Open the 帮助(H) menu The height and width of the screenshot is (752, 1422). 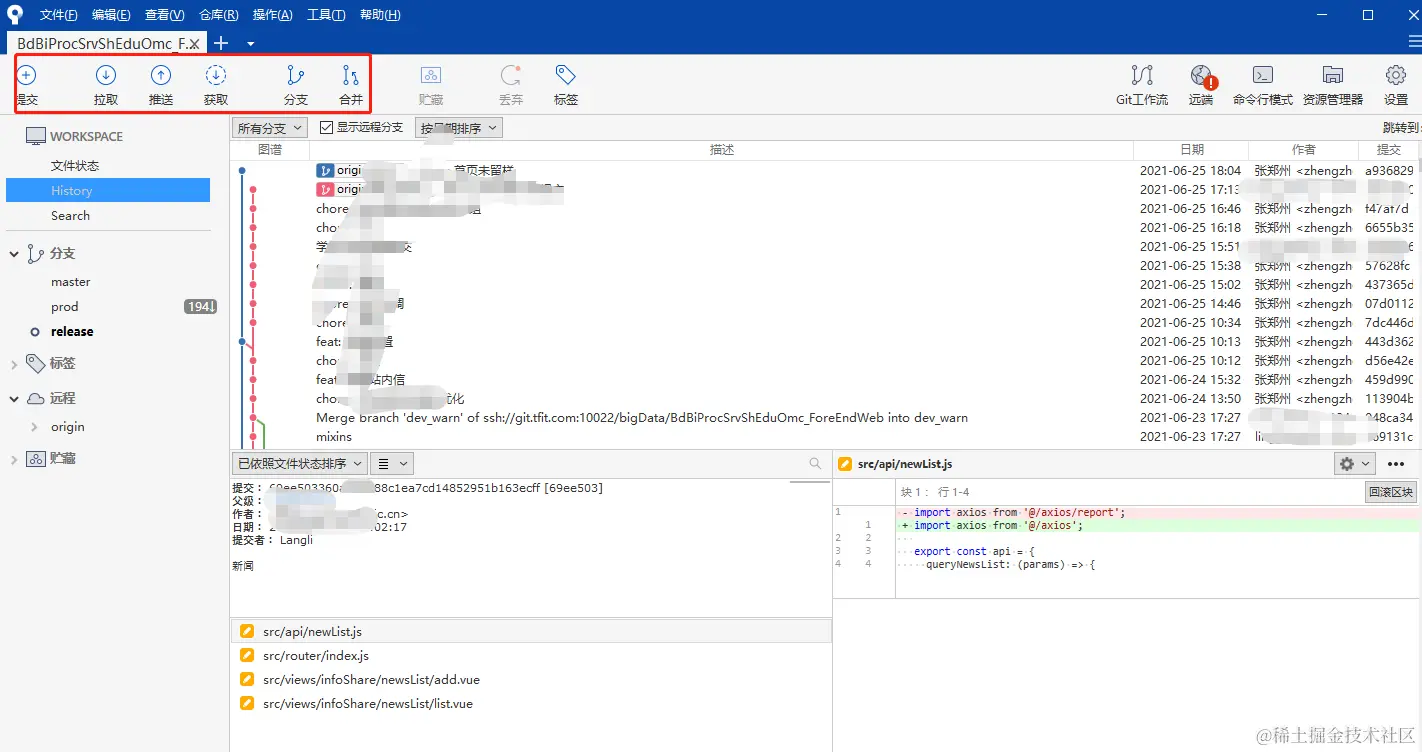(380, 15)
